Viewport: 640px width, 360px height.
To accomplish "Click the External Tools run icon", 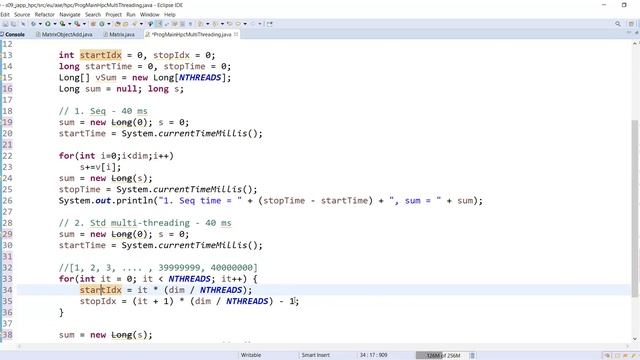I will (x=78, y=24).
